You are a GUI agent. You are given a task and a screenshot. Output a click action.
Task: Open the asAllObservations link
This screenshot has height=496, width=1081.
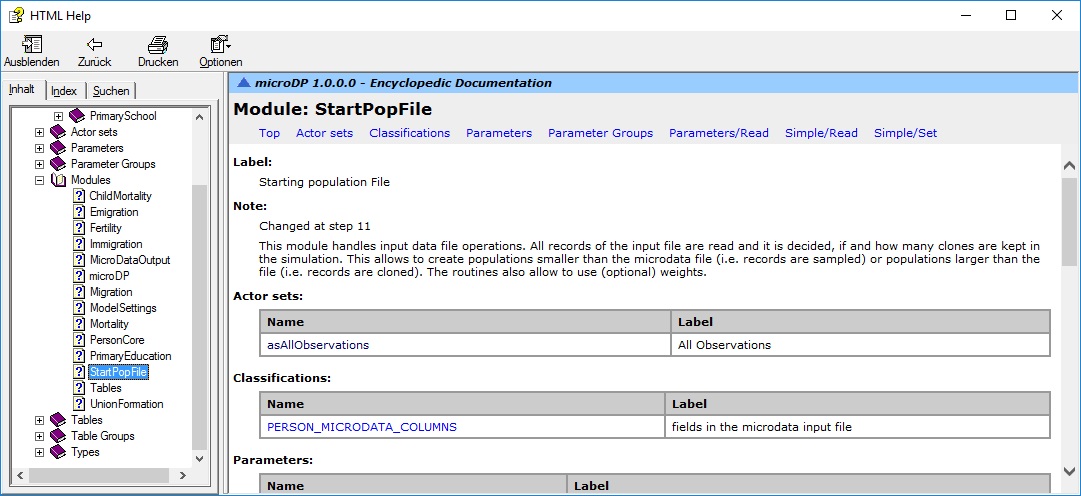[x=318, y=345]
